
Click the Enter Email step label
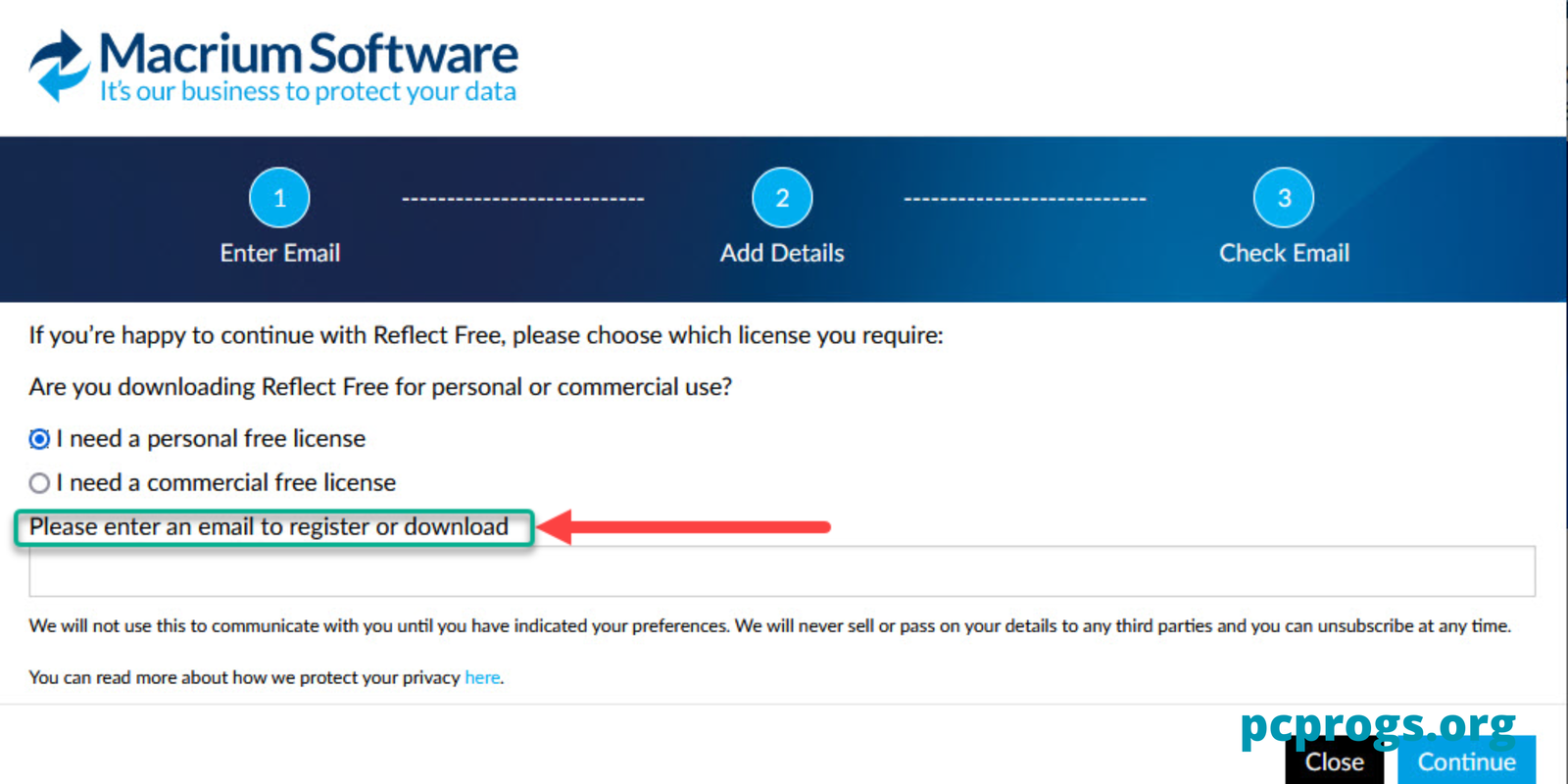click(280, 253)
